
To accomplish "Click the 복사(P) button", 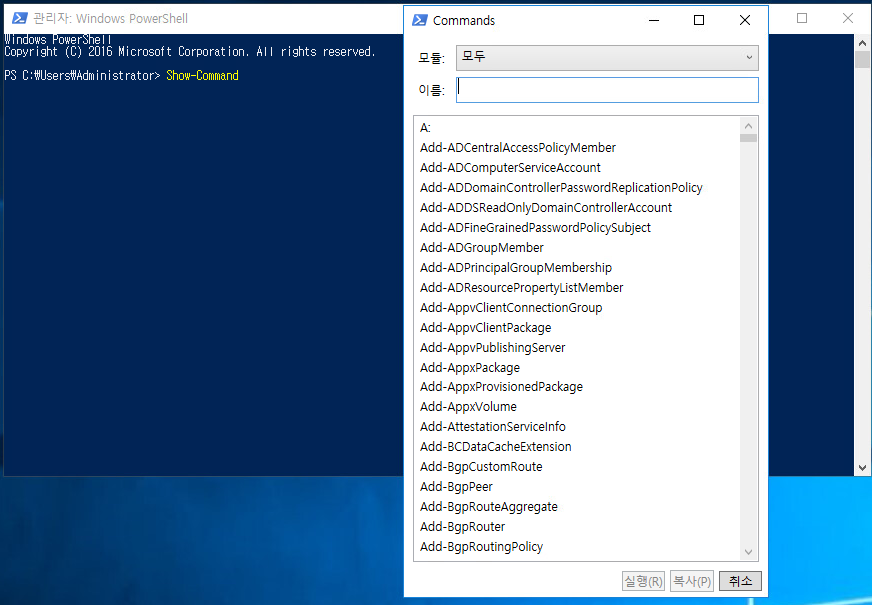I will tap(692, 581).
